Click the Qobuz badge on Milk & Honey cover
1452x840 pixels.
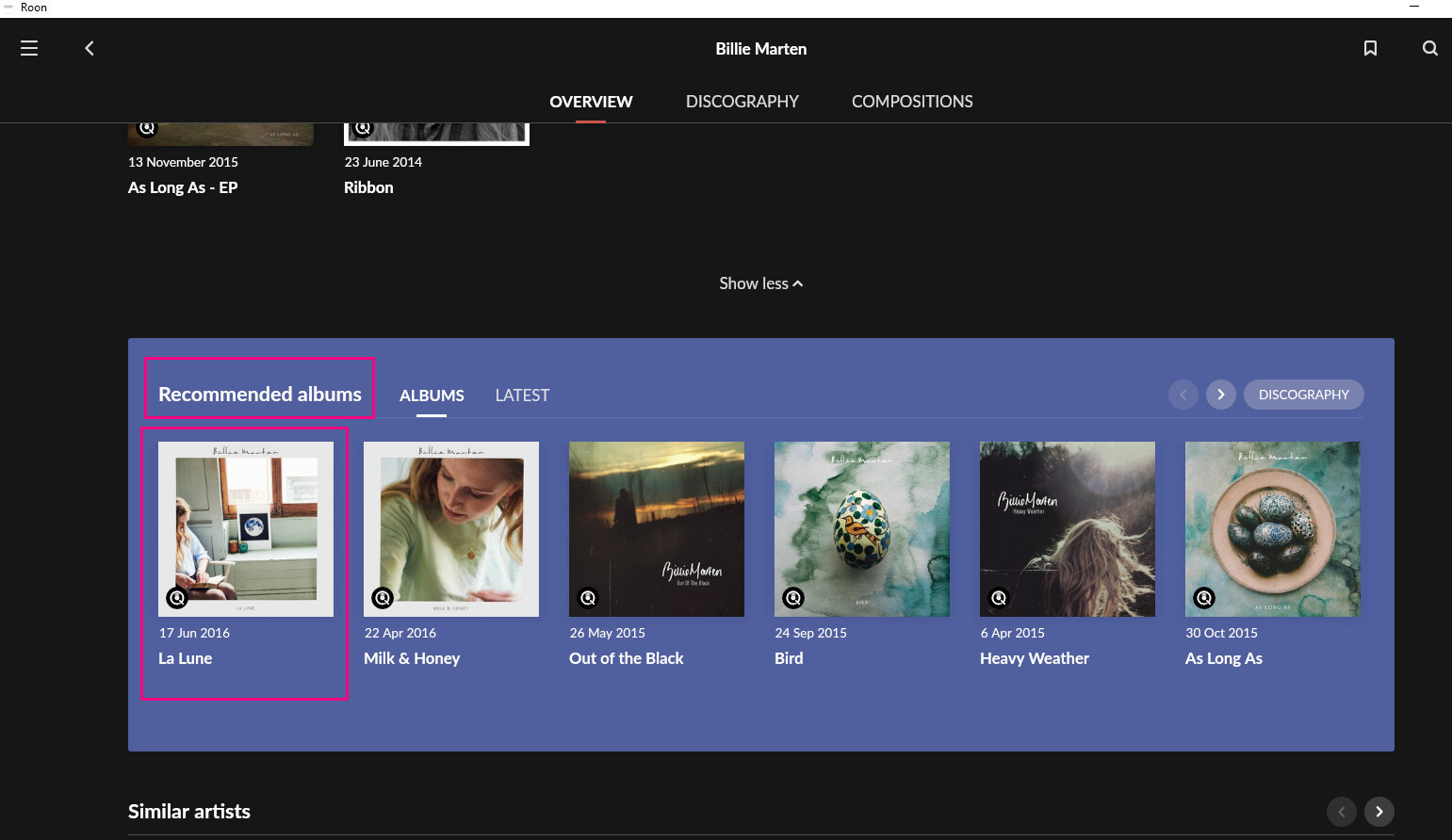383,597
